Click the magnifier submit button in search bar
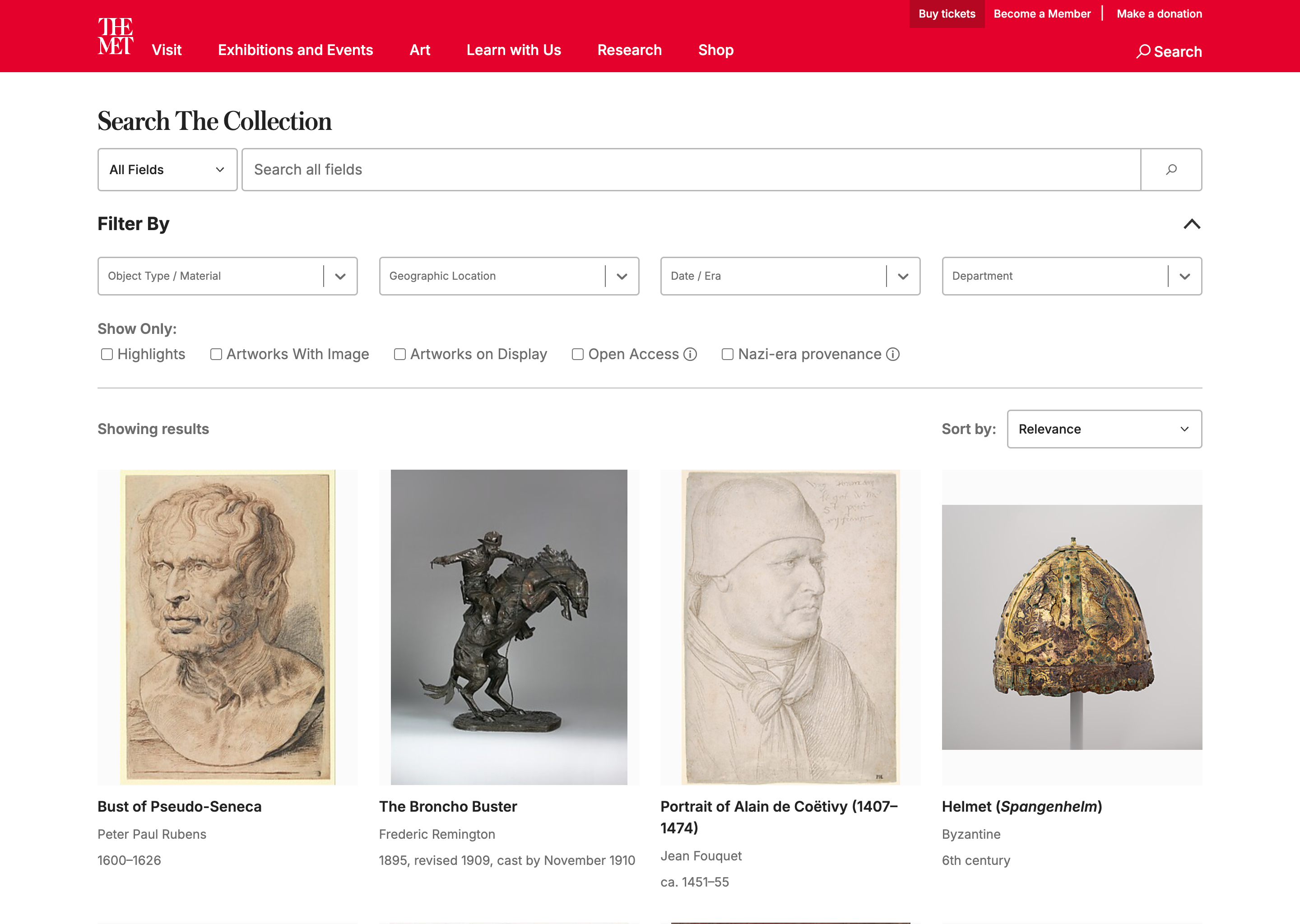This screenshot has width=1300, height=924. pyautogui.click(x=1171, y=170)
